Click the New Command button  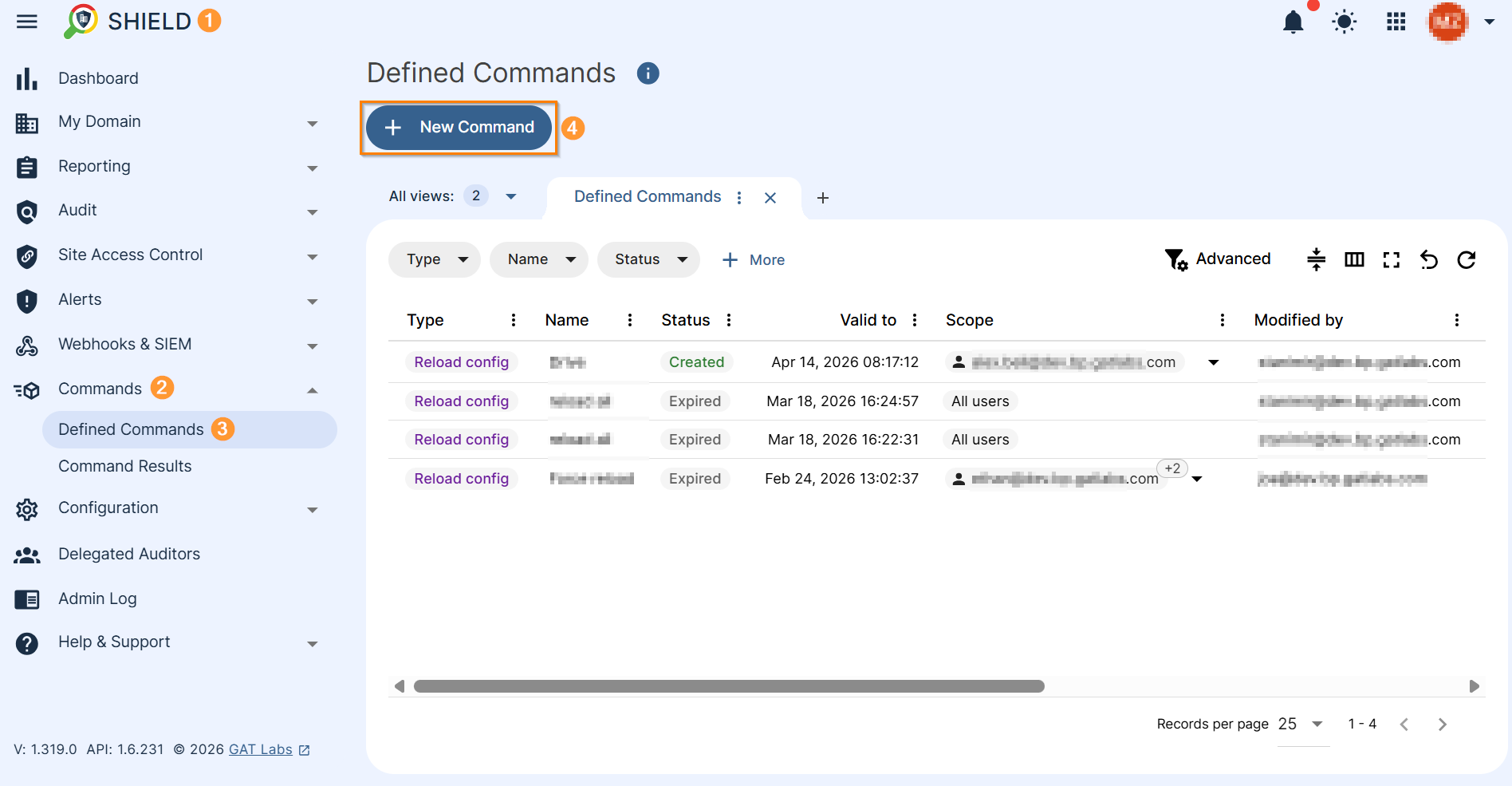point(459,127)
